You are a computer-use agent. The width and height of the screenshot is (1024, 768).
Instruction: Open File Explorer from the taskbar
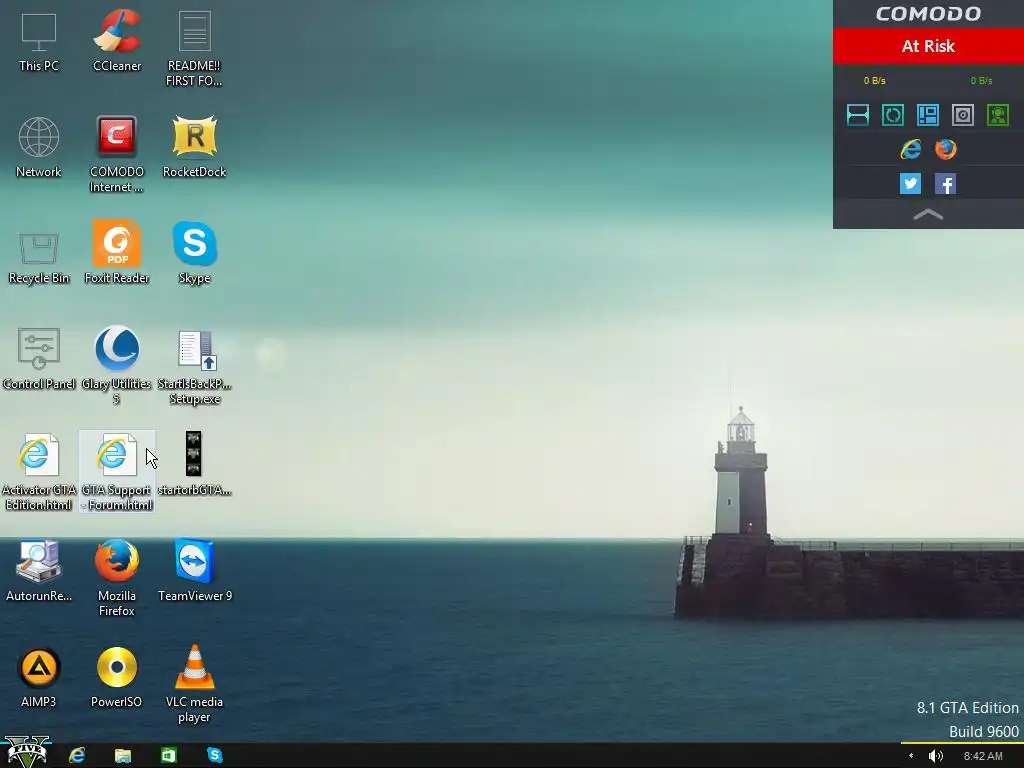click(x=123, y=756)
